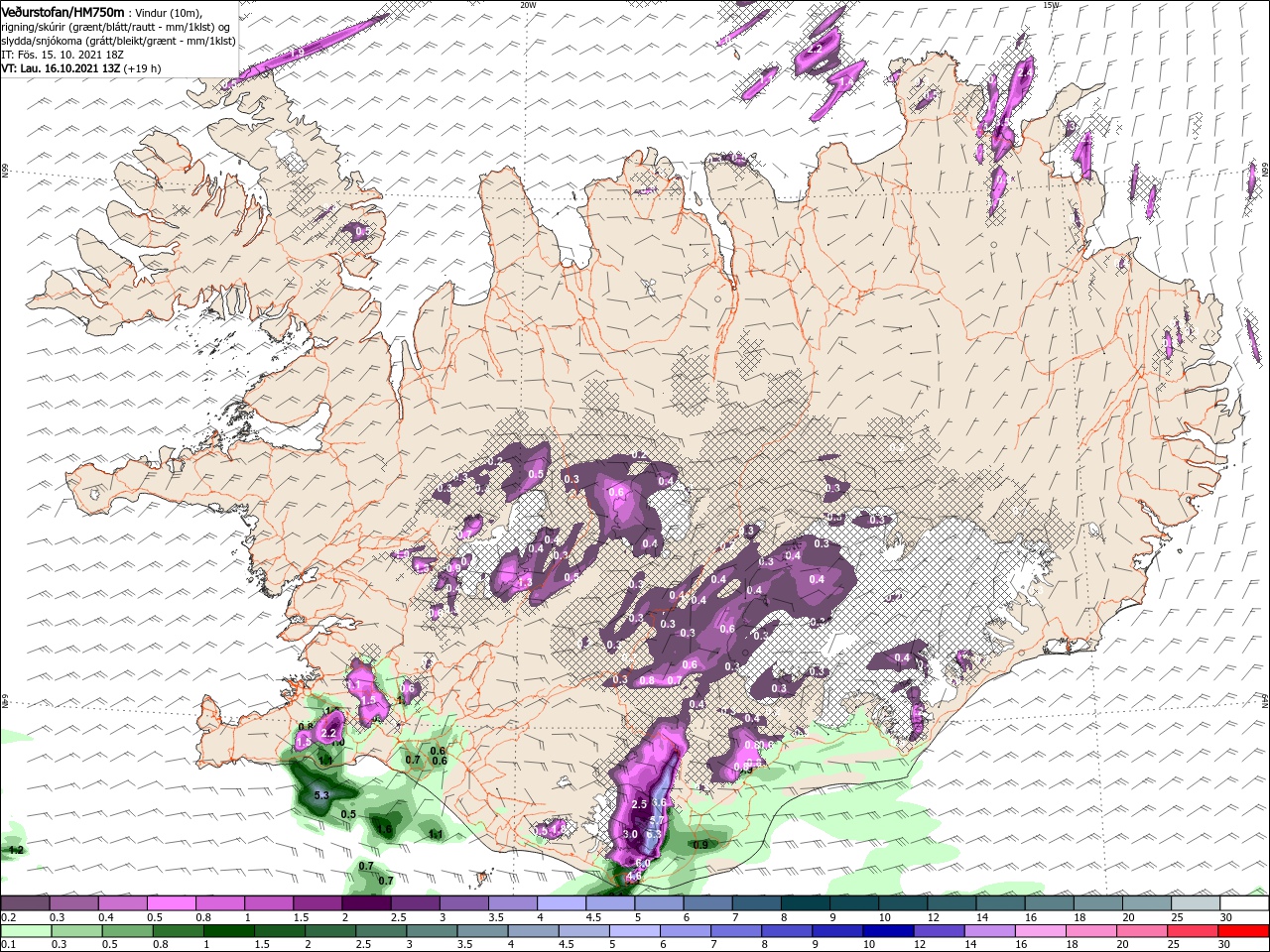Click the 1.2 value at the left edge
The height and width of the screenshot is (952, 1270).
click(15, 850)
